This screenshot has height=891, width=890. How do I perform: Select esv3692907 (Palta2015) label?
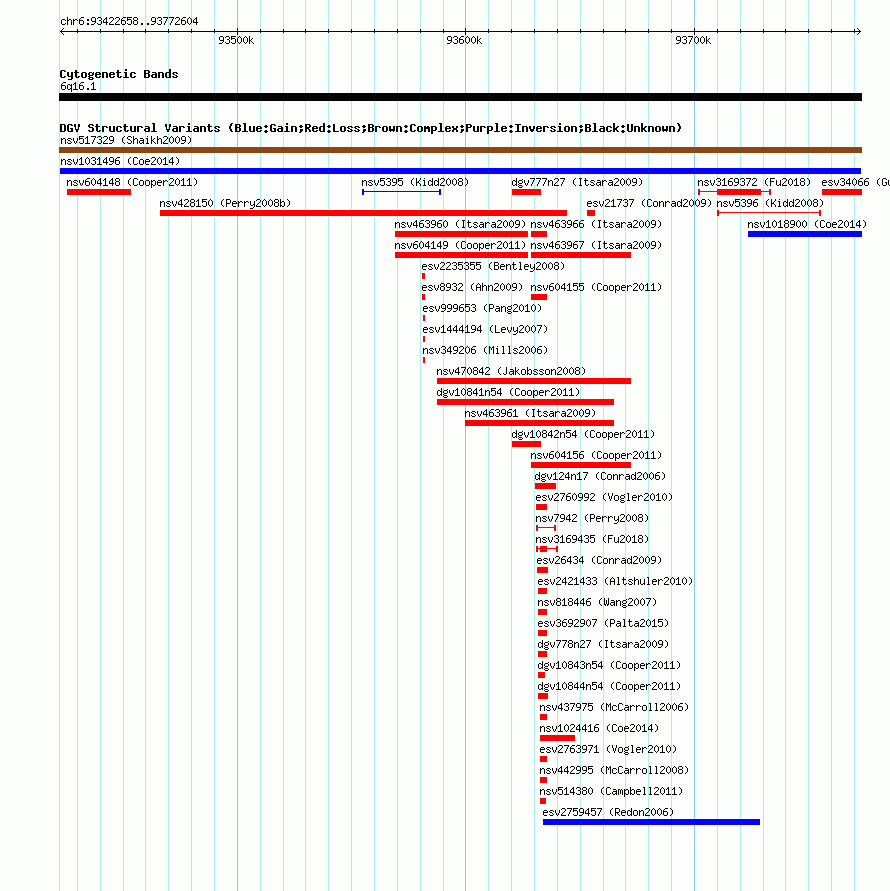coord(603,624)
